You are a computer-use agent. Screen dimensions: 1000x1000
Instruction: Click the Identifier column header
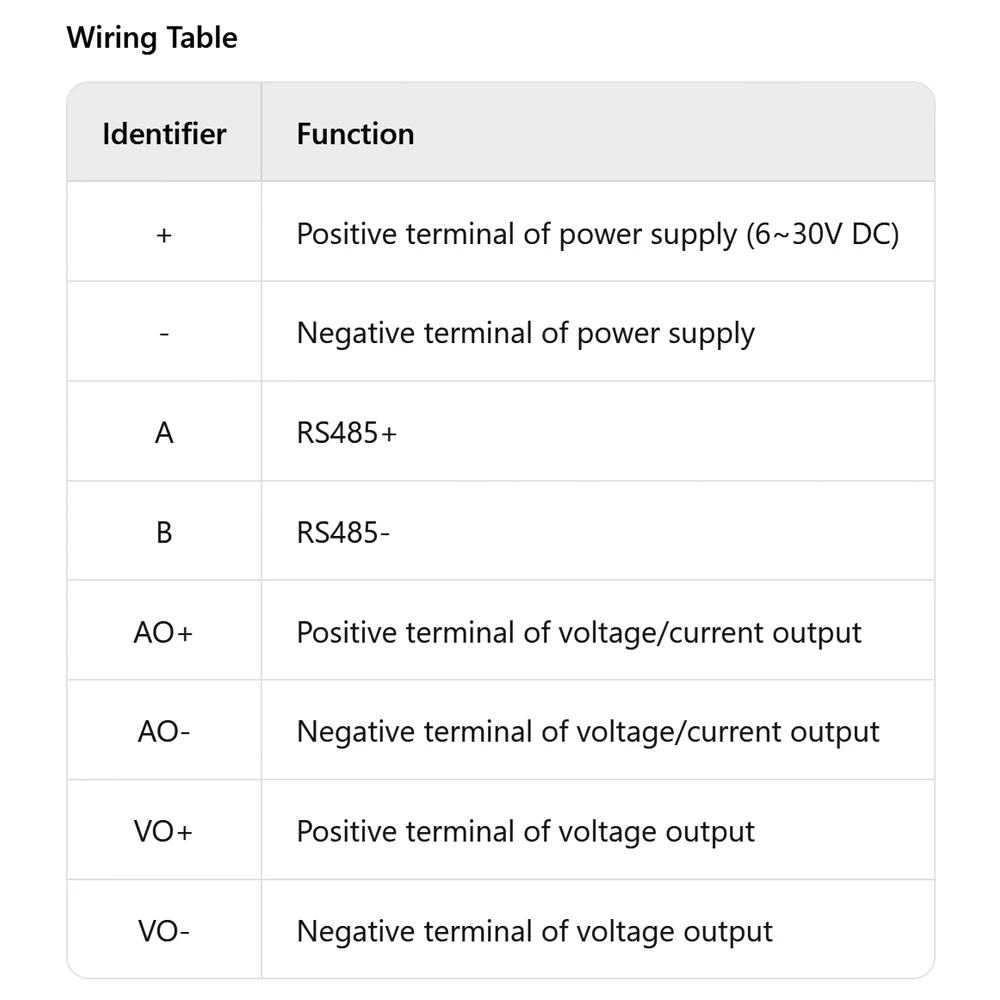click(164, 134)
